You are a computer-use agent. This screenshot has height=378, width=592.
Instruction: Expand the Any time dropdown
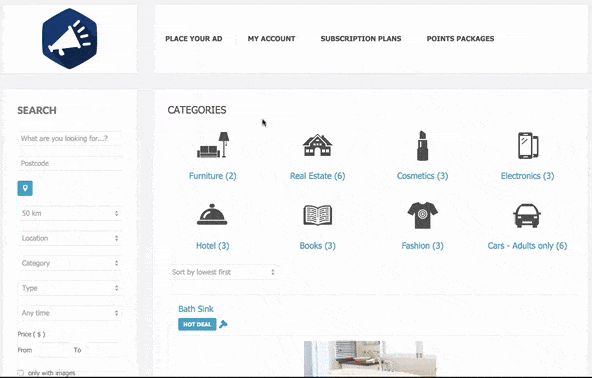pyautogui.click(x=70, y=313)
